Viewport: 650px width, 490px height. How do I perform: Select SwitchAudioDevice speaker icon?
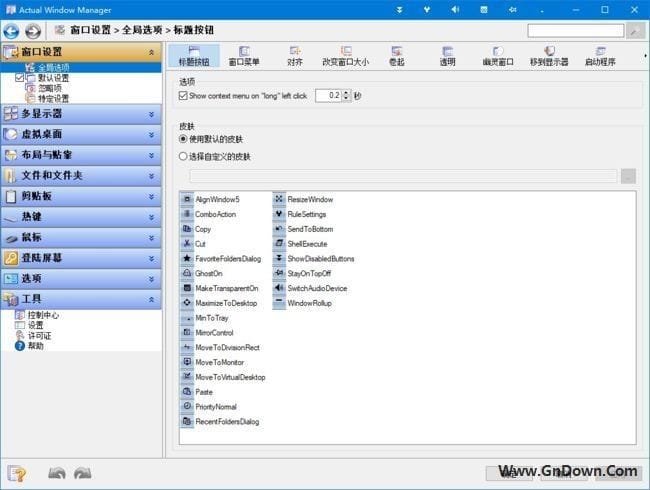(x=279, y=288)
